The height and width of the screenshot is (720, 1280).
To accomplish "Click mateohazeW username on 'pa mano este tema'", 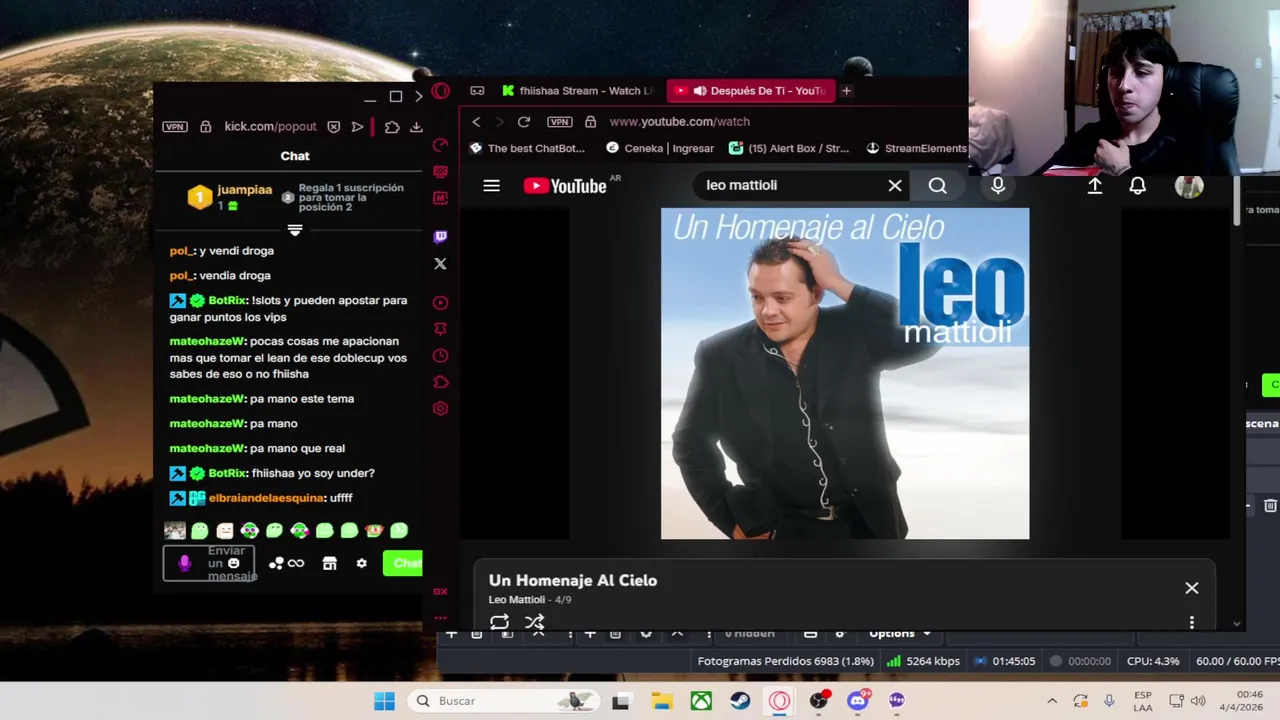I will (207, 399).
